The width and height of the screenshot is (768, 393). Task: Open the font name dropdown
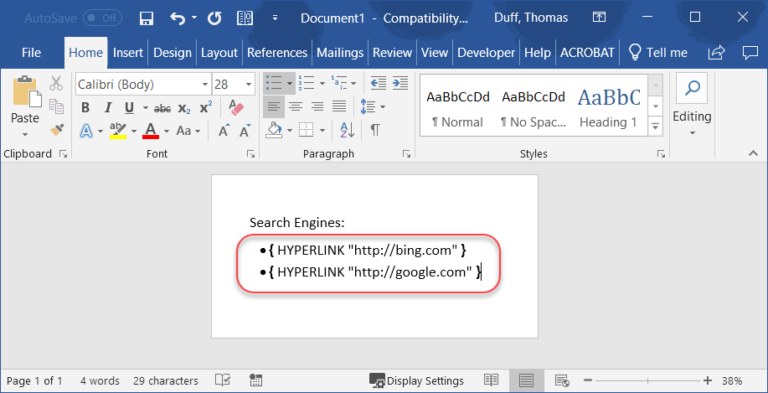point(205,84)
